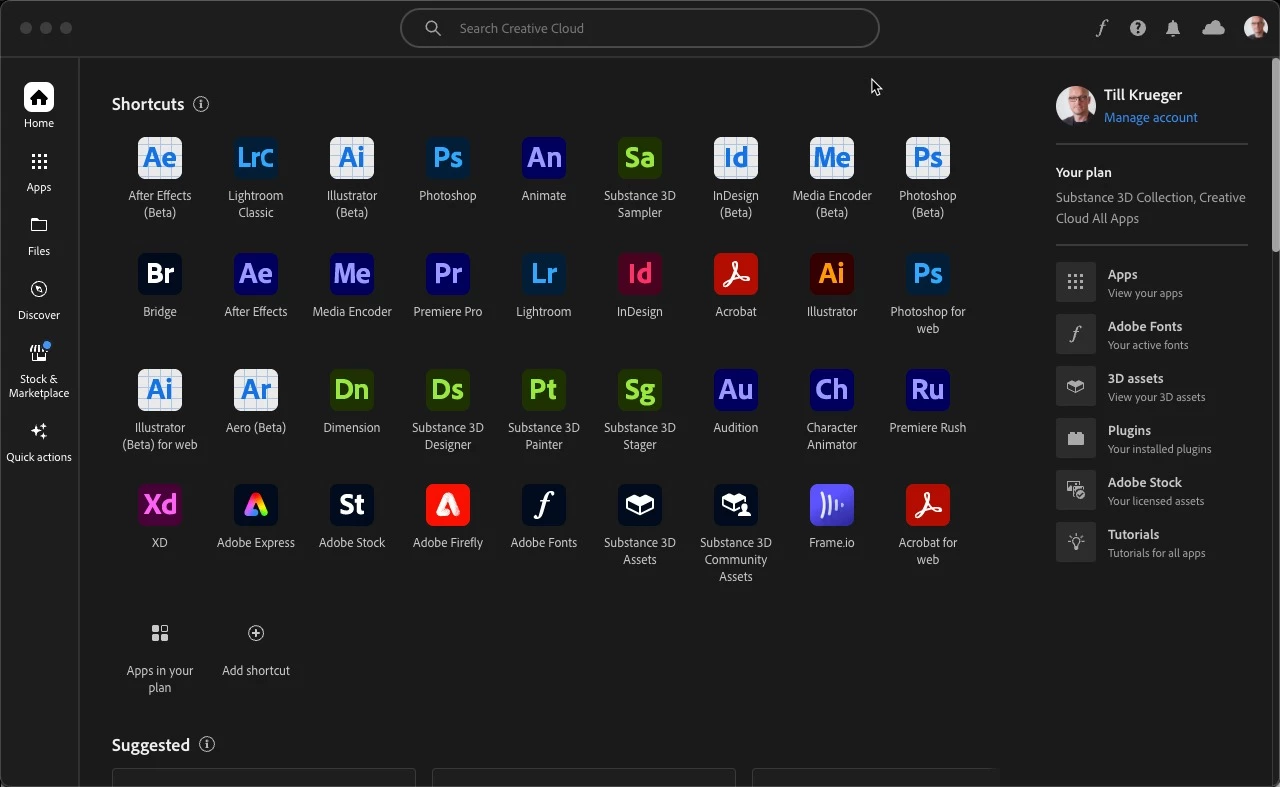Image resolution: width=1280 pixels, height=787 pixels.
Task: Click Manage account link
Action: pyautogui.click(x=1151, y=118)
